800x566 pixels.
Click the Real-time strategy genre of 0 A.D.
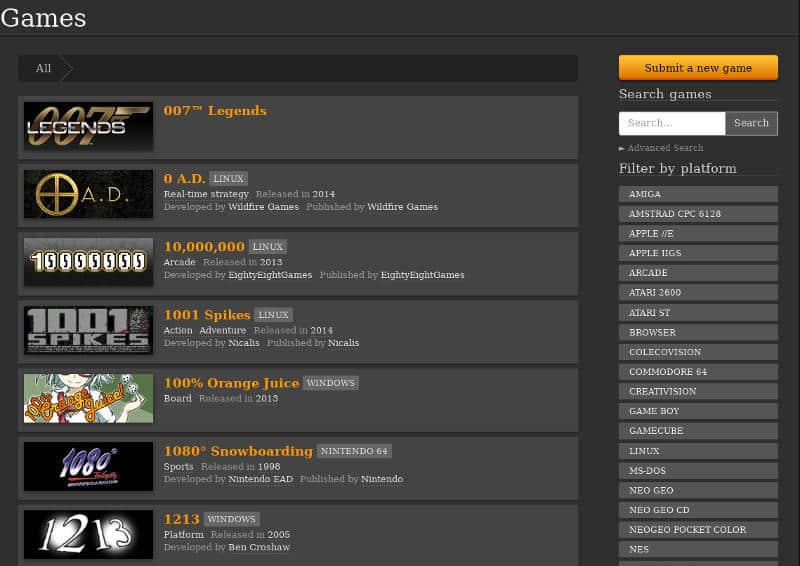tap(206, 194)
